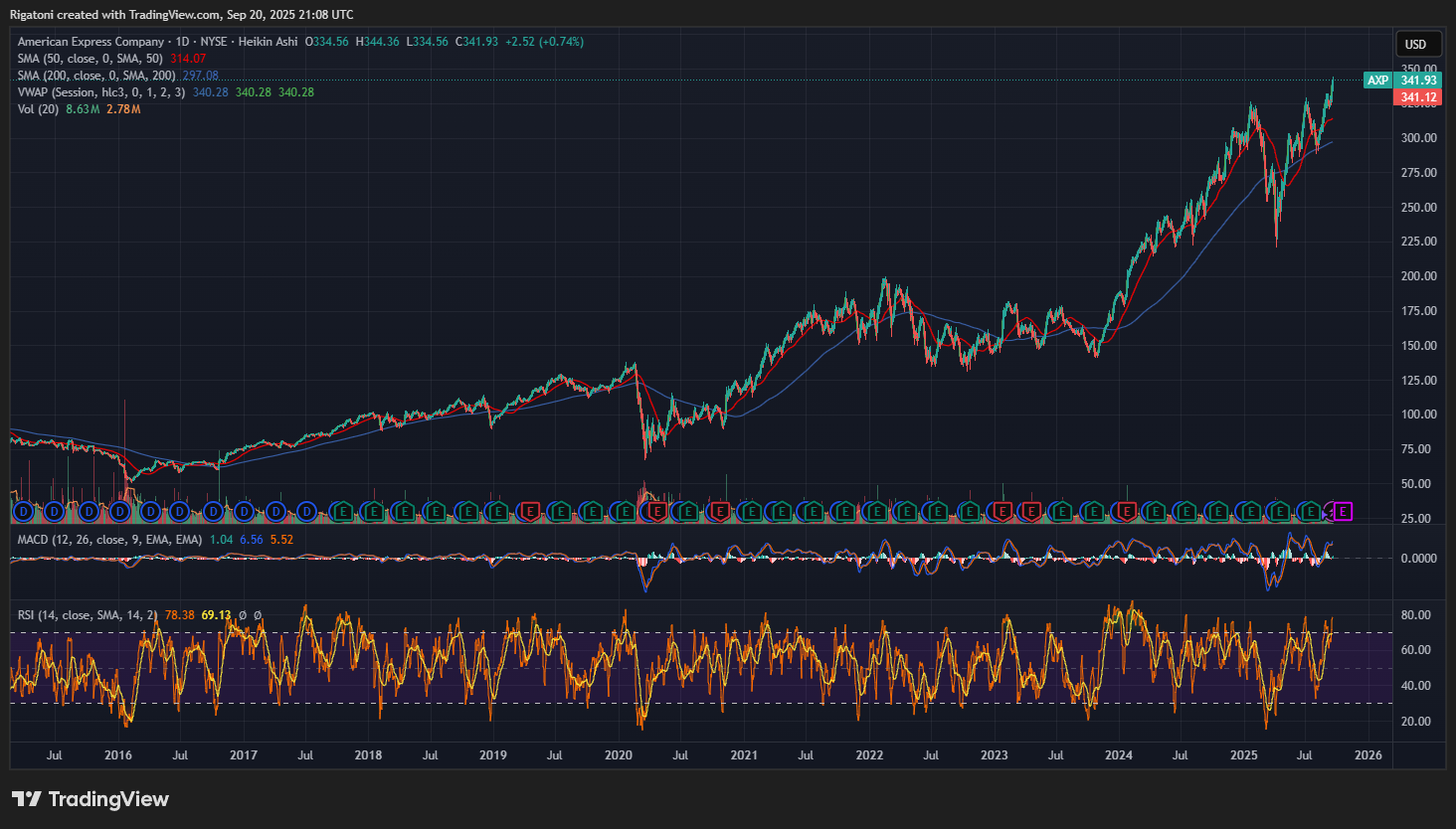
Task: Click the MACD value 6.56
Action: 252,540
